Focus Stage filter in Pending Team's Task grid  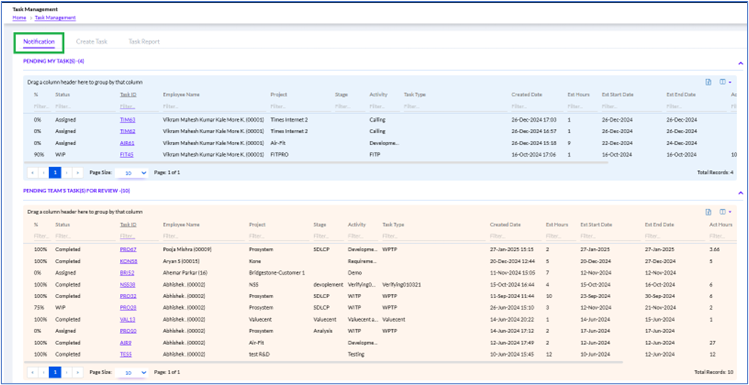(328, 236)
